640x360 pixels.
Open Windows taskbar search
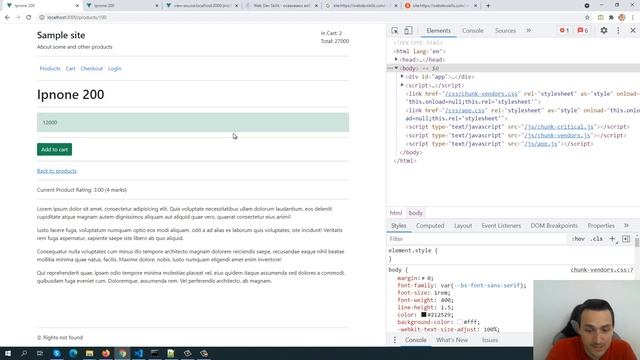24,353
